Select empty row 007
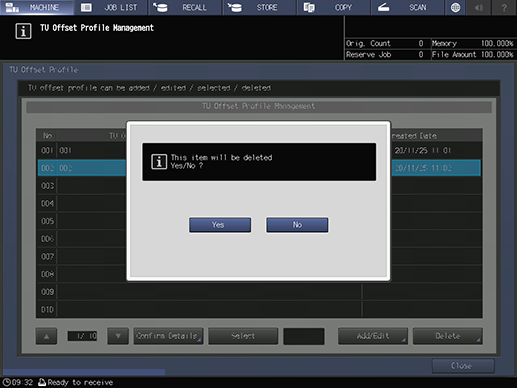The image size is (517, 388). tap(259, 256)
